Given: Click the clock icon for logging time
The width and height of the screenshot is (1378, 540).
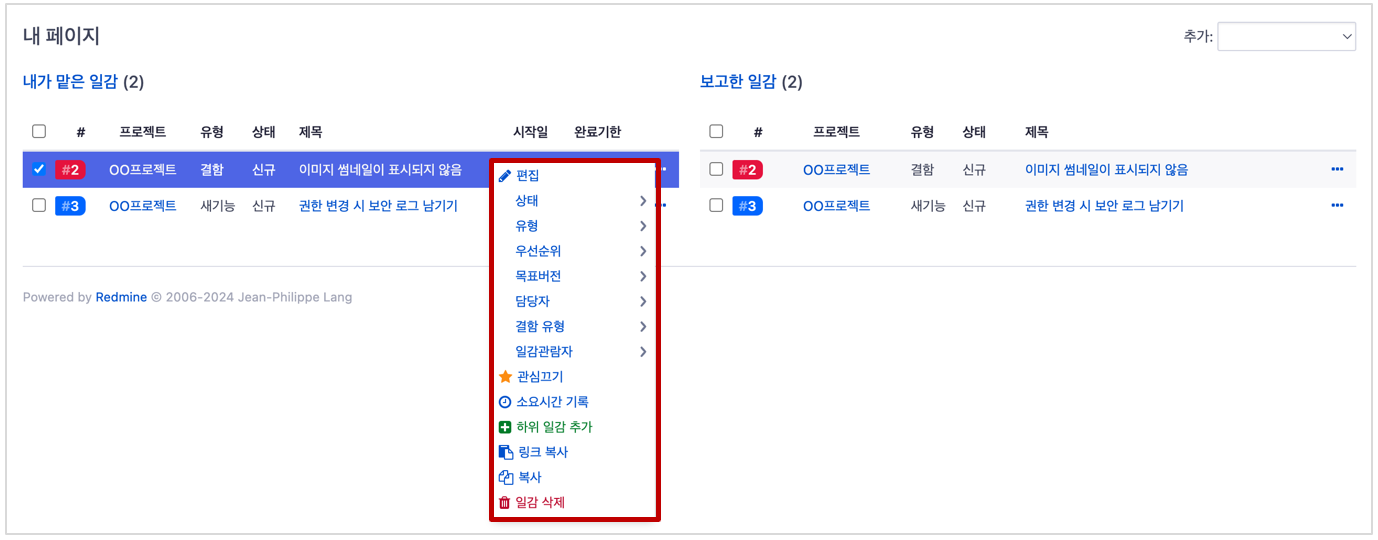Looking at the screenshot, I should 505,402.
